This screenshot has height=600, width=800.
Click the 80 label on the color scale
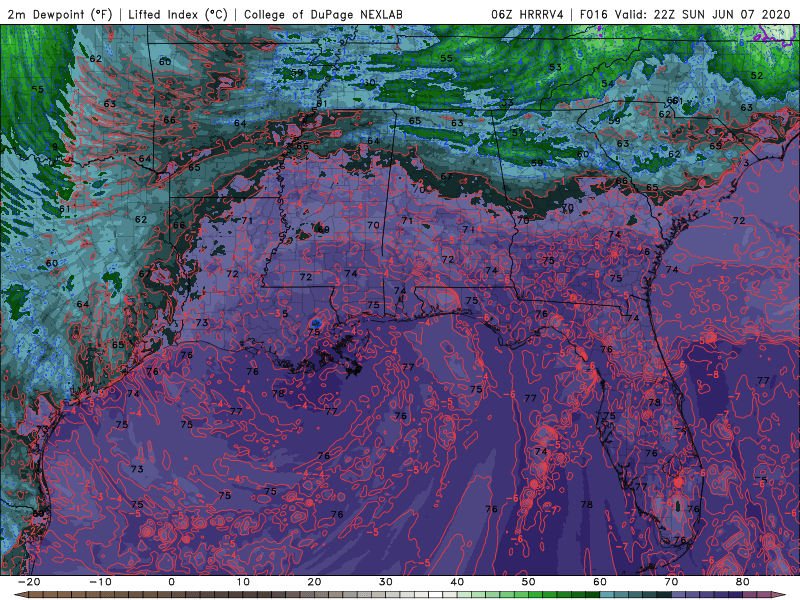point(743,582)
